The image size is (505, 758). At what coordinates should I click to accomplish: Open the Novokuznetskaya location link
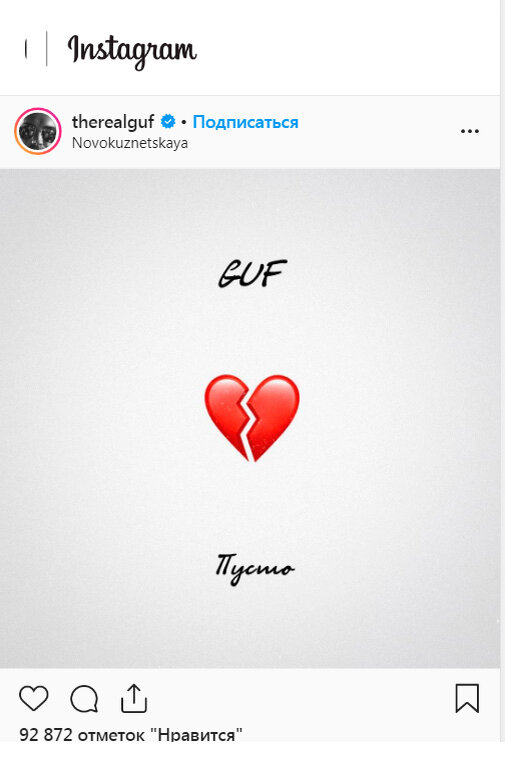[130, 143]
